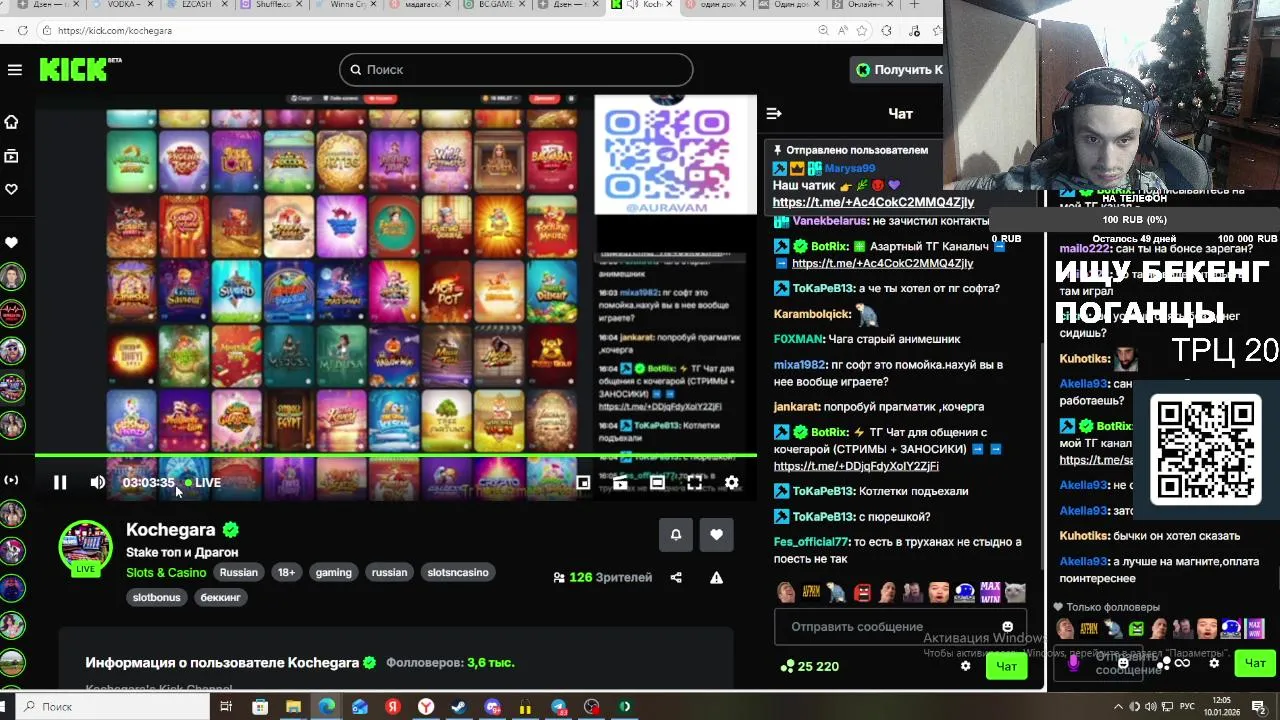Image resolution: width=1280 pixels, height=720 pixels.
Task: Click the green KICK logo
Action: (73, 69)
